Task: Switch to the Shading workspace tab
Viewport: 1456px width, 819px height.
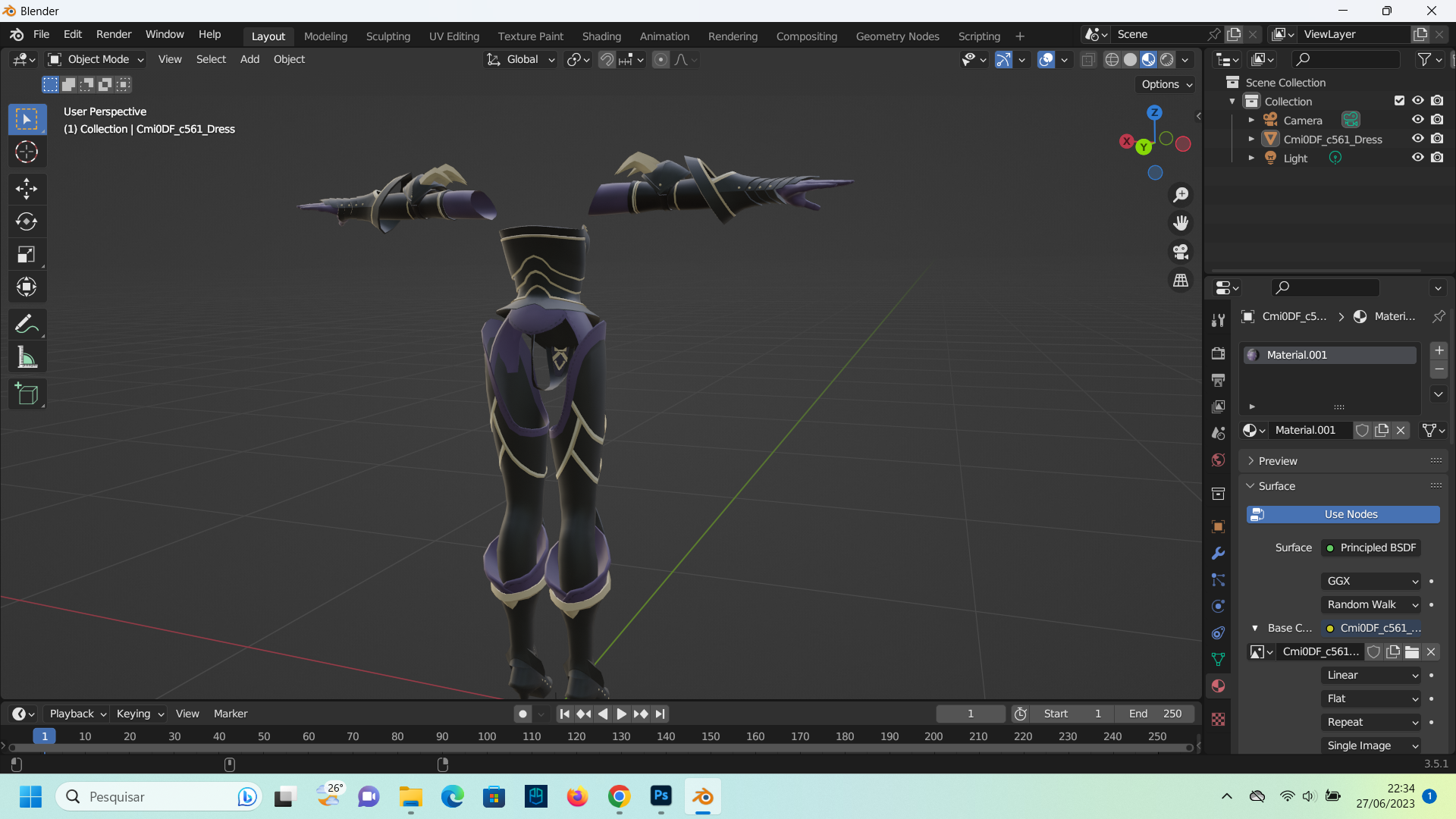Action: click(x=601, y=36)
